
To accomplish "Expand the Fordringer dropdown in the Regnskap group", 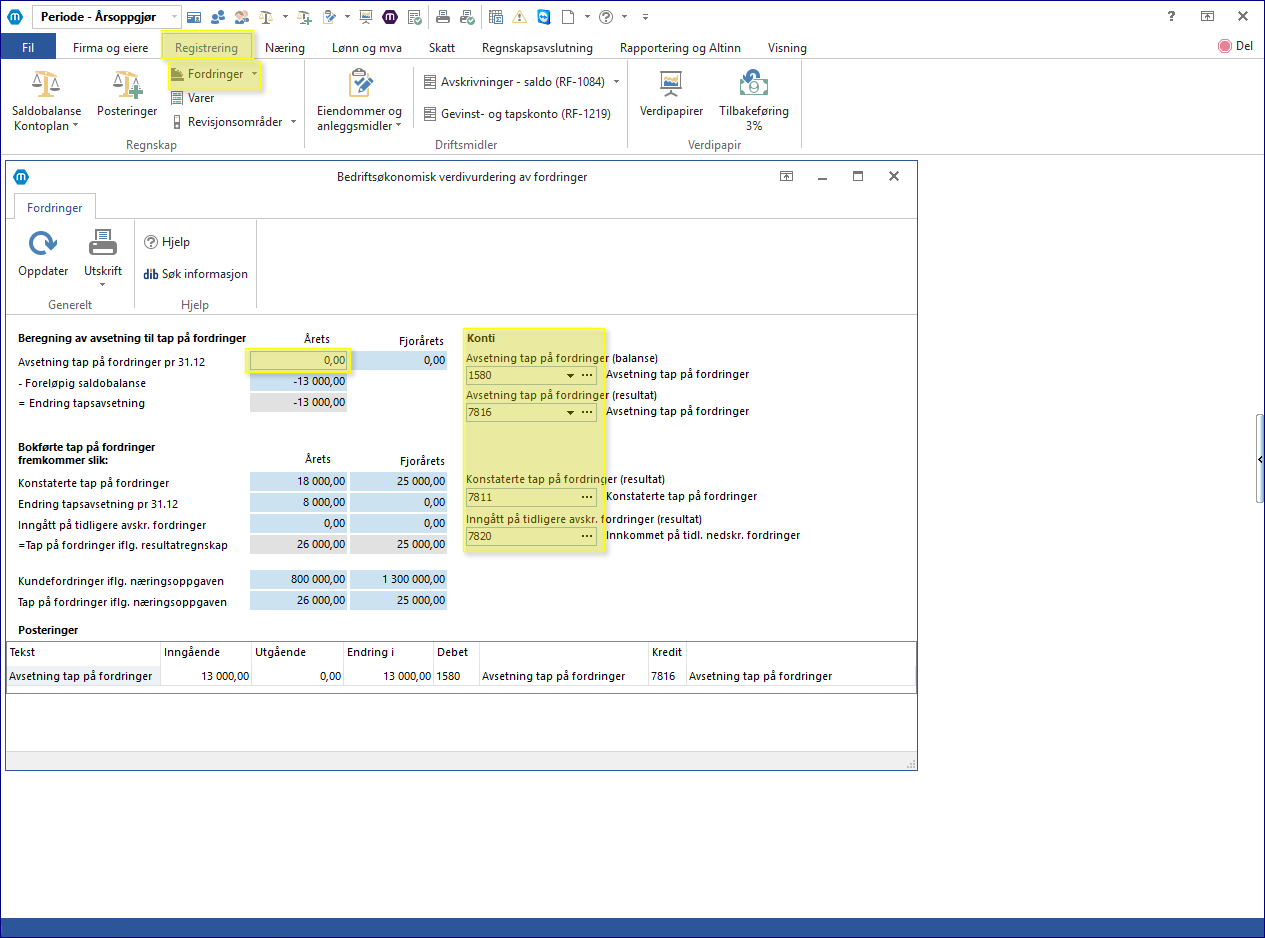I will tap(255, 74).
